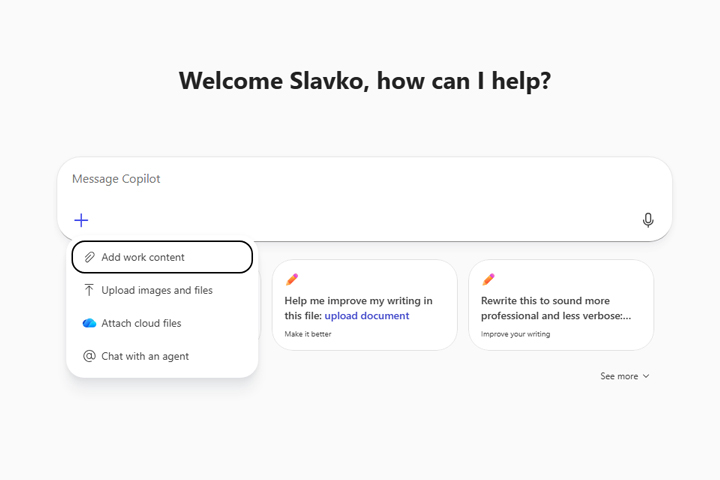Image resolution: width=720 pixels, height=480 pixels.
Task: Select the Rewrite this to sound more professional card
Action: coord(561,300)
